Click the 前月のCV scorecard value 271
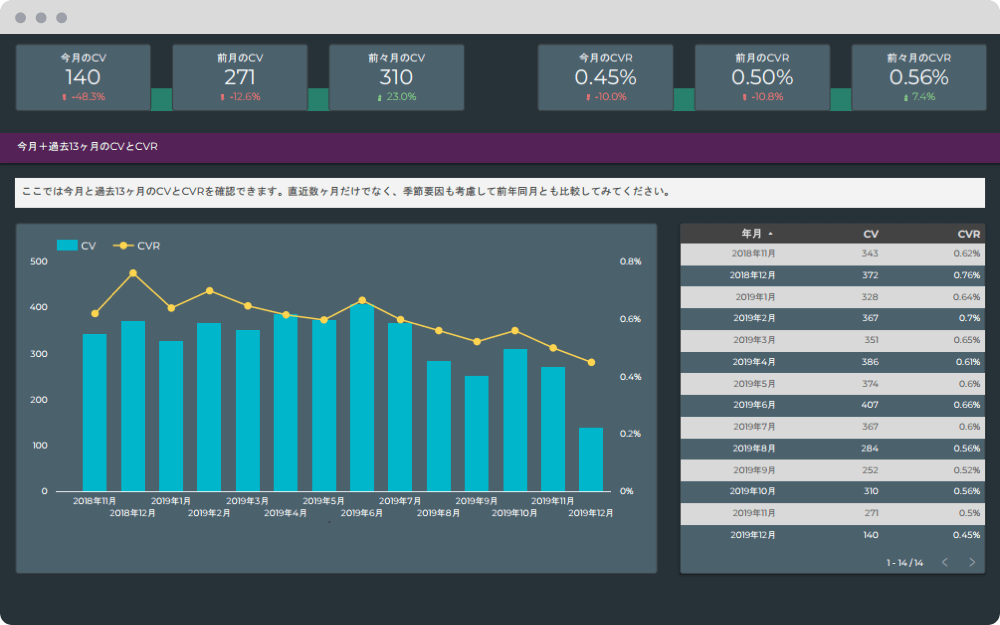Viewport: 1000px width, 625px height. tap(240, 77)
